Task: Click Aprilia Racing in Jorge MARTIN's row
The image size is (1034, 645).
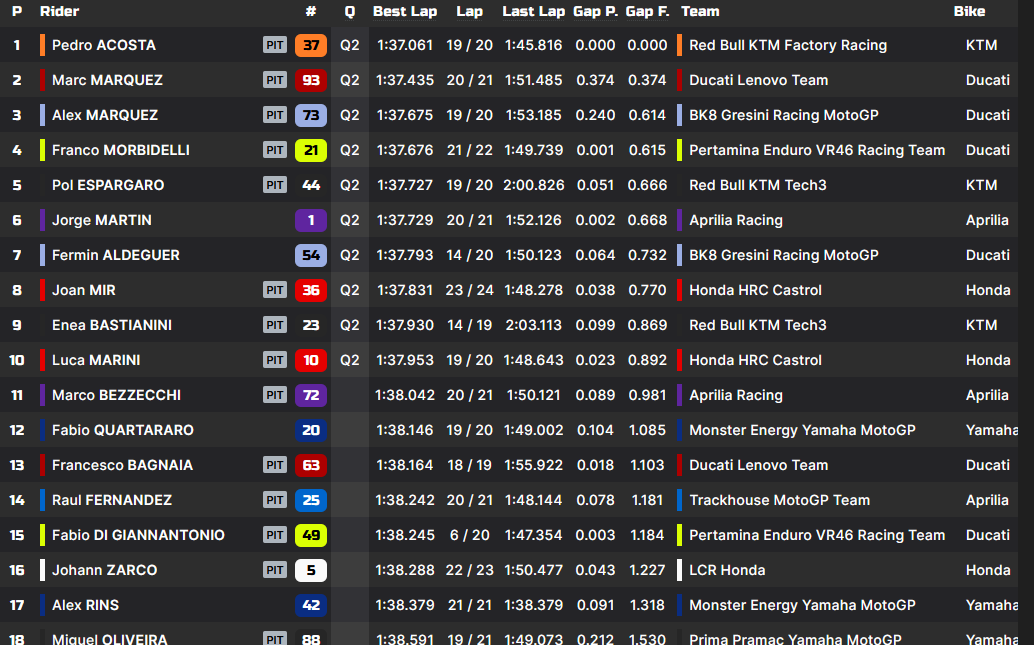Action: click(736, 220)
